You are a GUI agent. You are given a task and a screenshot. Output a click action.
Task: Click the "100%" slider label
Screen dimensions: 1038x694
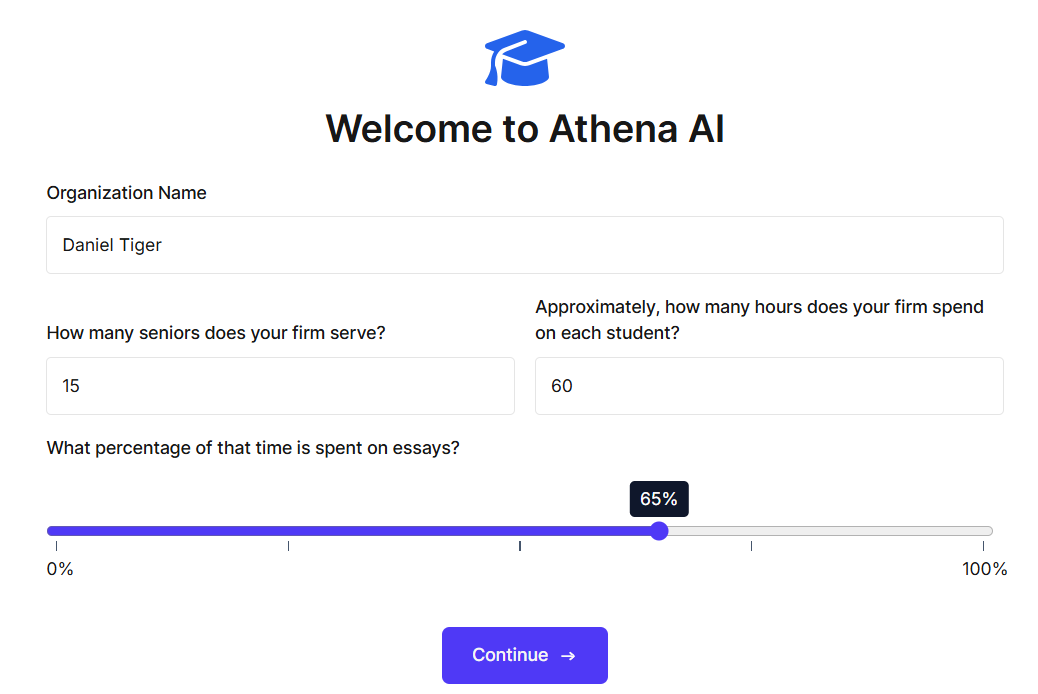(984, 570)
